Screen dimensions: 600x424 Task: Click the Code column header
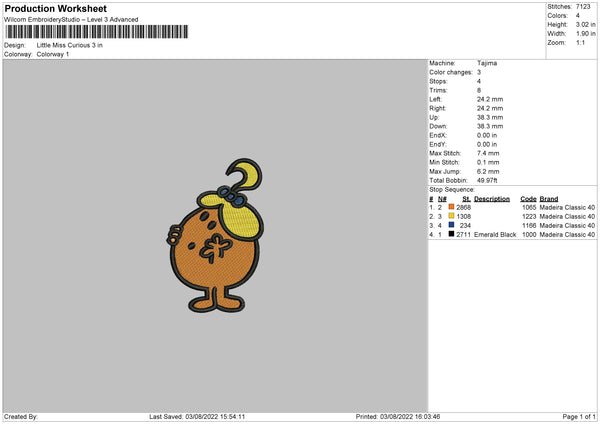coord(528,199)
